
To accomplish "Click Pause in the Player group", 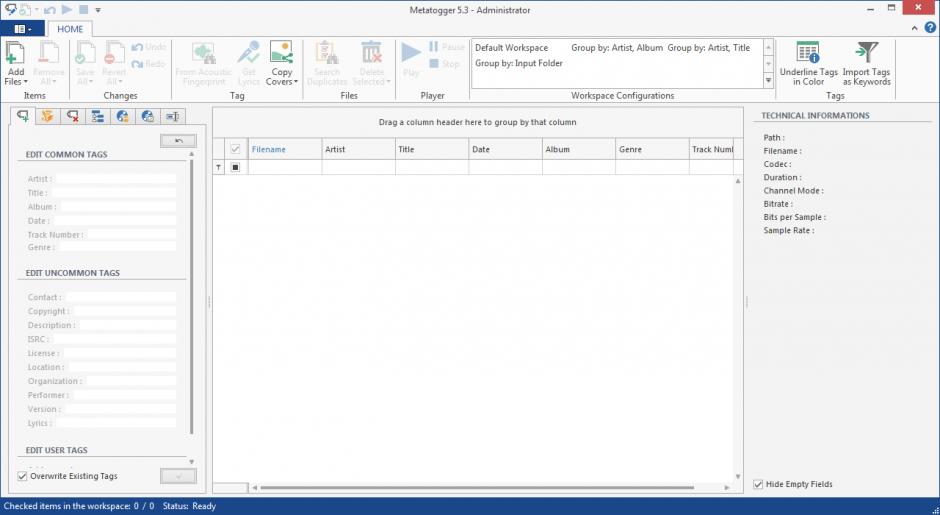I will click(x=447, y=47).
